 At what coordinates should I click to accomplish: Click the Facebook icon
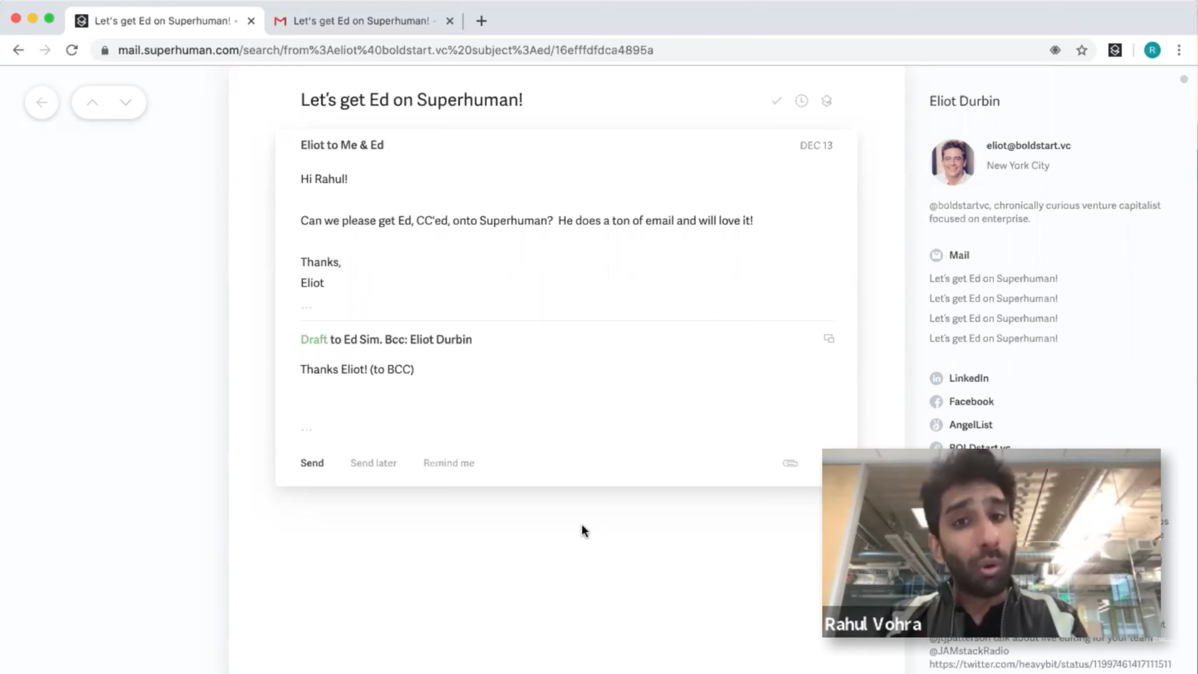click(x=936, y=401)
